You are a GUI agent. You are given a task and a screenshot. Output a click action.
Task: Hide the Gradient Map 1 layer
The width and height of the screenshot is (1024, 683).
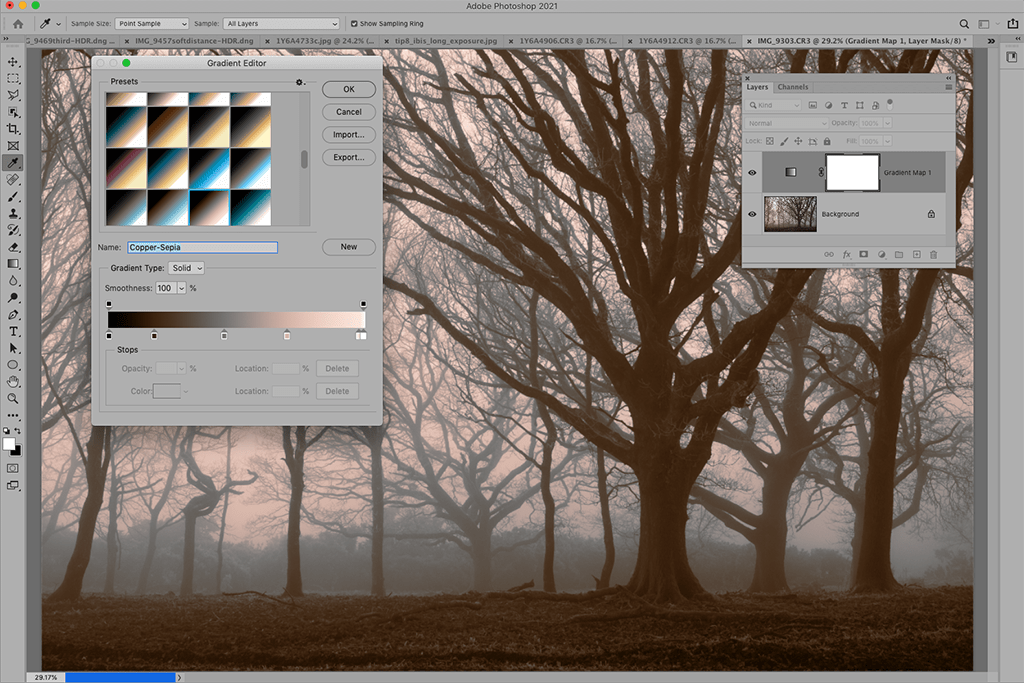(x=752, y=172)
